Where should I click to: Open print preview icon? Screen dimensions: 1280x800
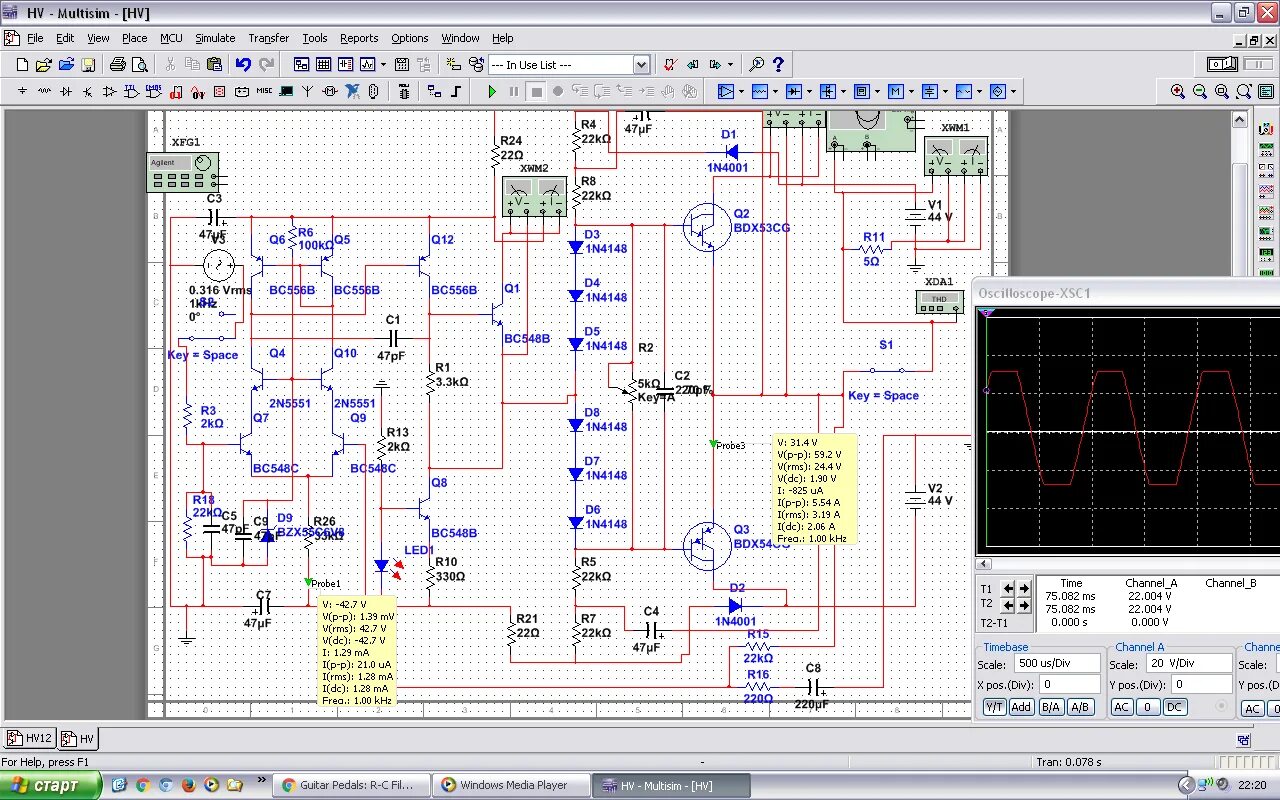tap(139, 65)
